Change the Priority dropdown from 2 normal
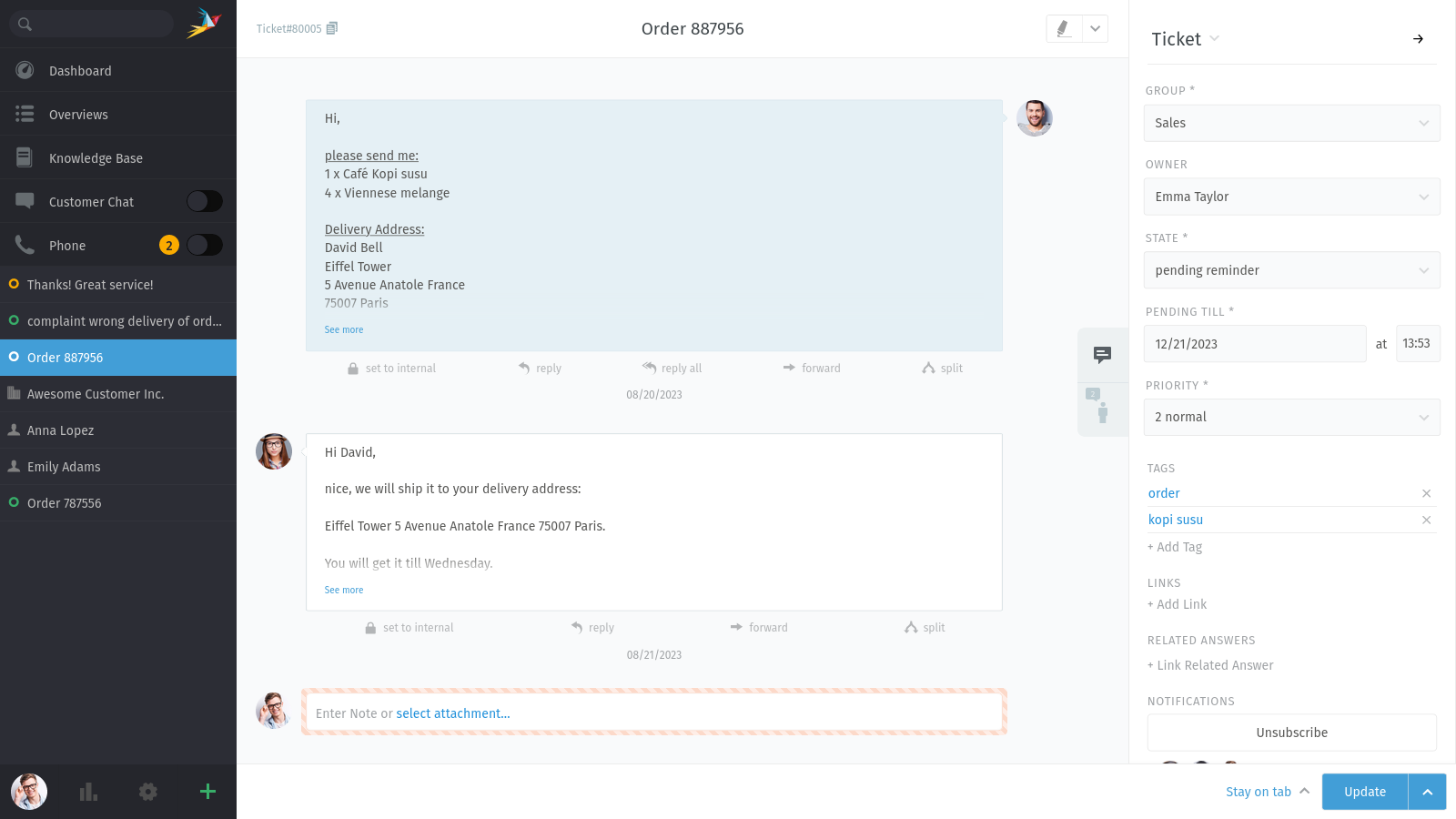 (x=1291, y=417)
